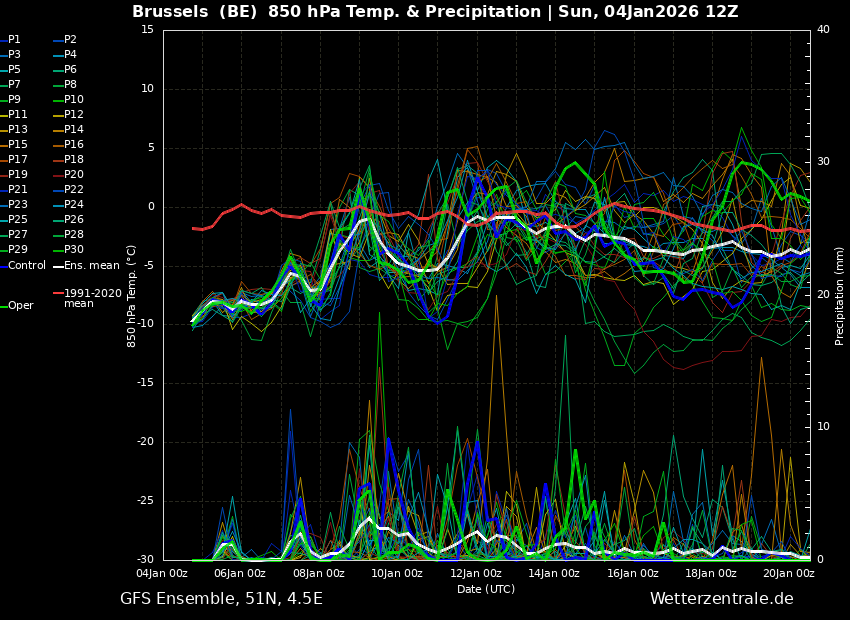Viewport: 850px width, 620px height.
Task: Click the 06Jan 00z date tick
Action: pyautogui.click(x=240, y=573)
